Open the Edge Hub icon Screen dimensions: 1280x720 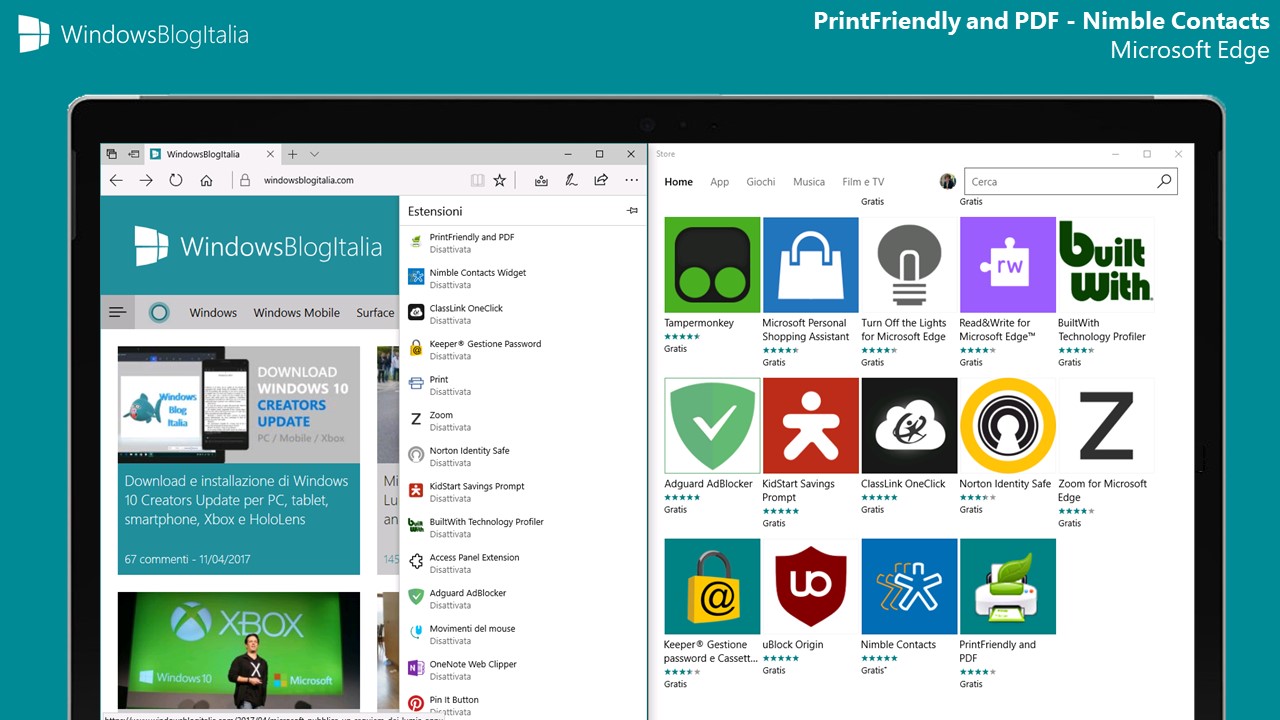tap(541, 180)
